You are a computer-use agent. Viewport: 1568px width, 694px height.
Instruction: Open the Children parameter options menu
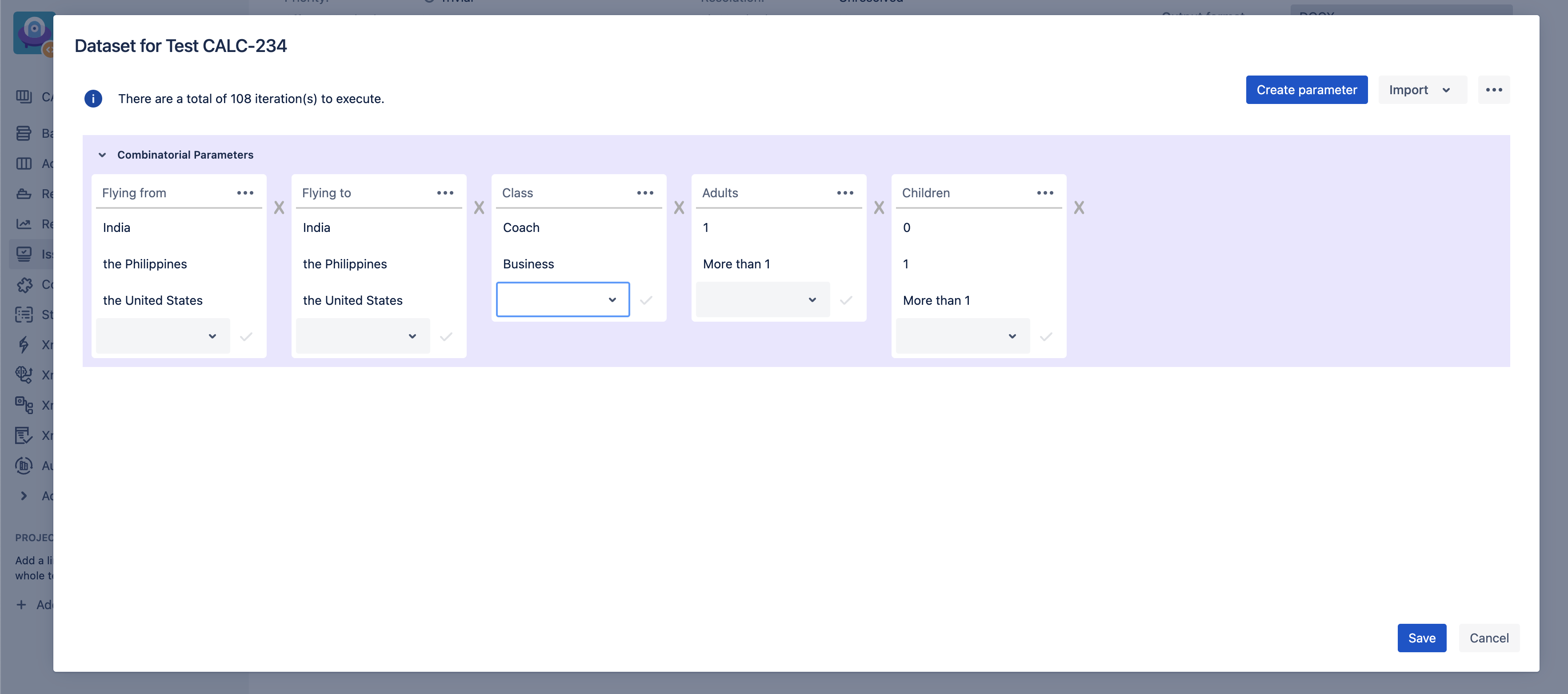coord(1045,193)
